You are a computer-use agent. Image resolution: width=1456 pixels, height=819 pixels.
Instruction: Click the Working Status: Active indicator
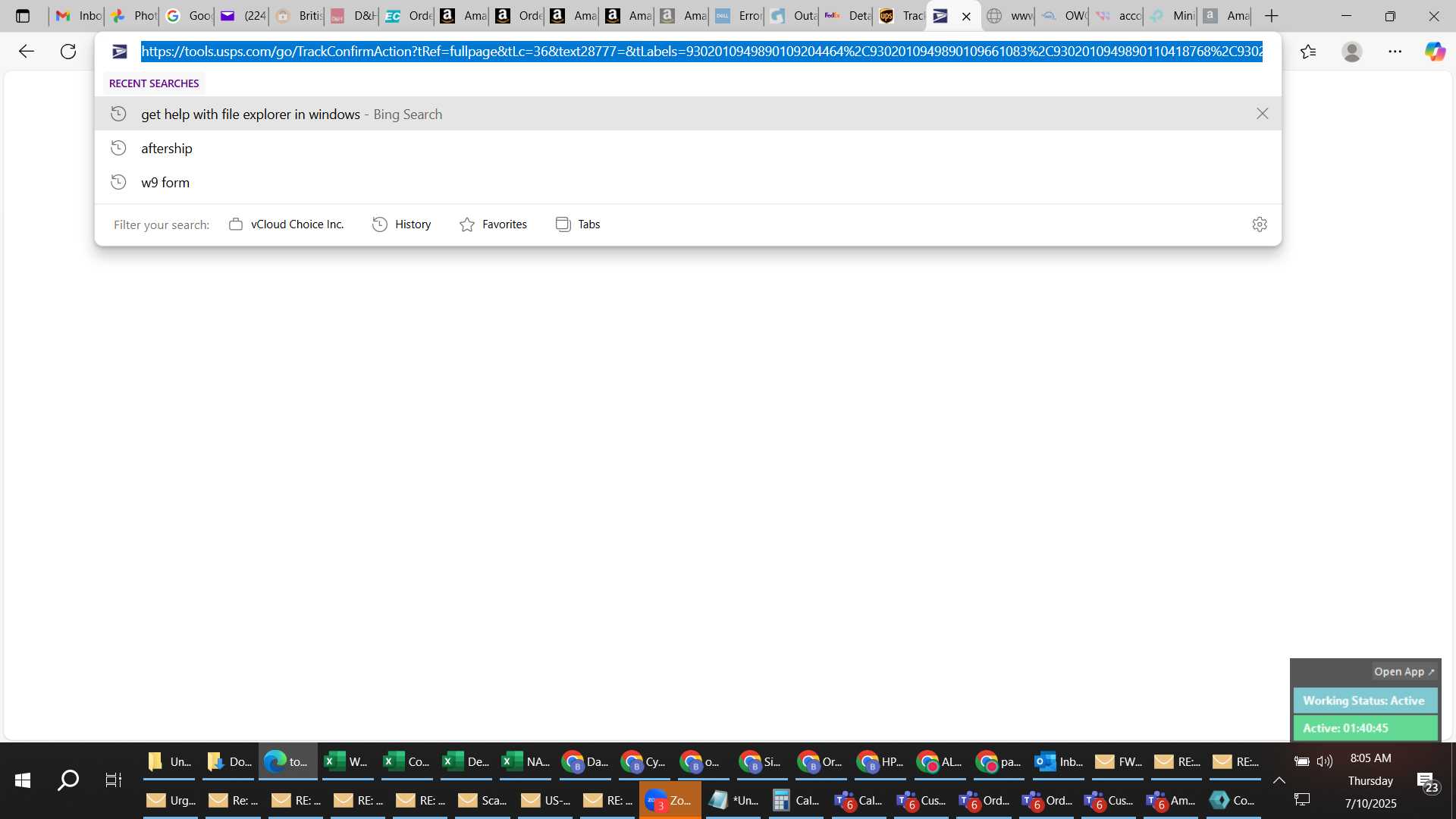1365,701
